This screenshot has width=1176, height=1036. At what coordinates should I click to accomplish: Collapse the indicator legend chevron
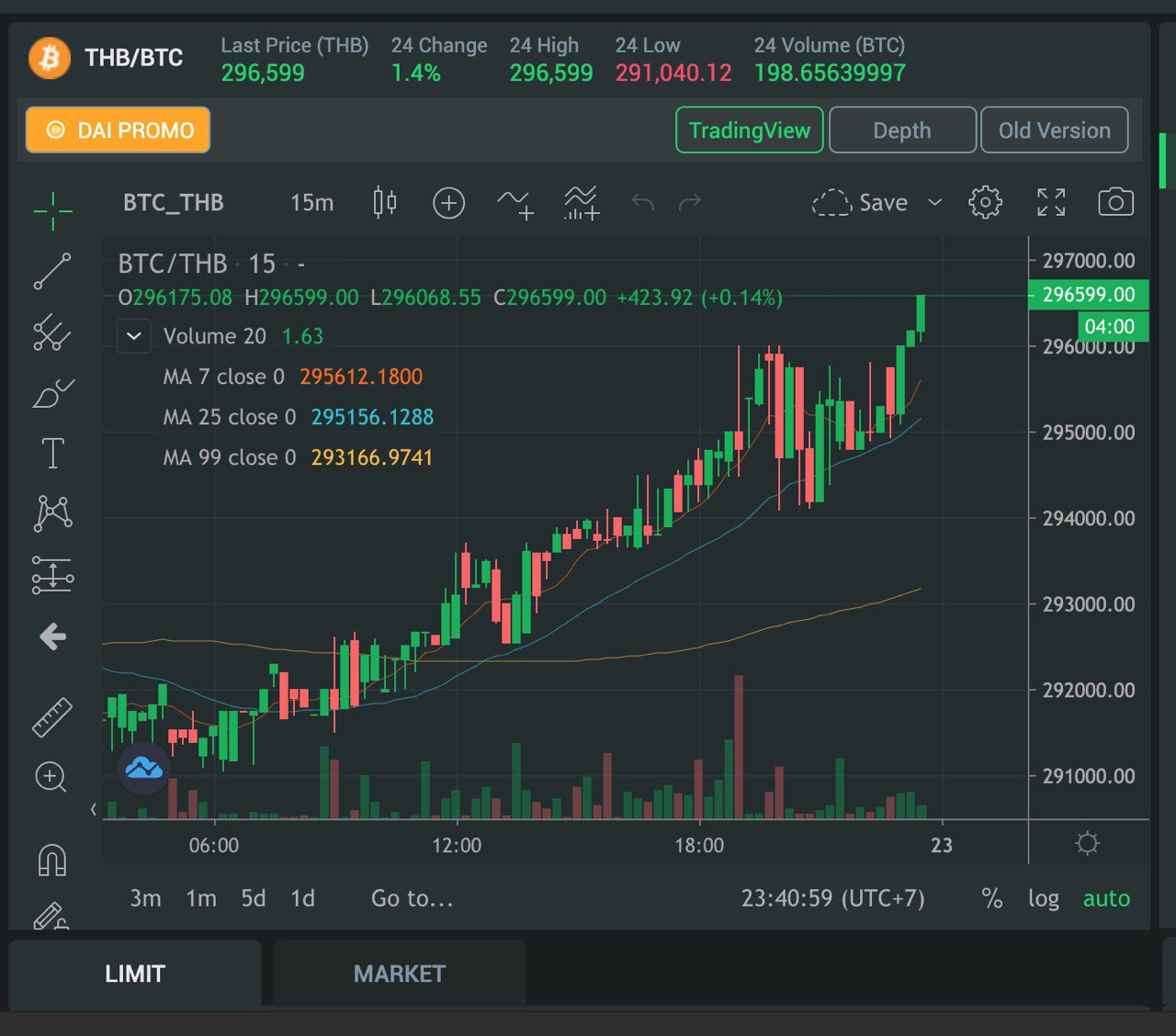134,336
